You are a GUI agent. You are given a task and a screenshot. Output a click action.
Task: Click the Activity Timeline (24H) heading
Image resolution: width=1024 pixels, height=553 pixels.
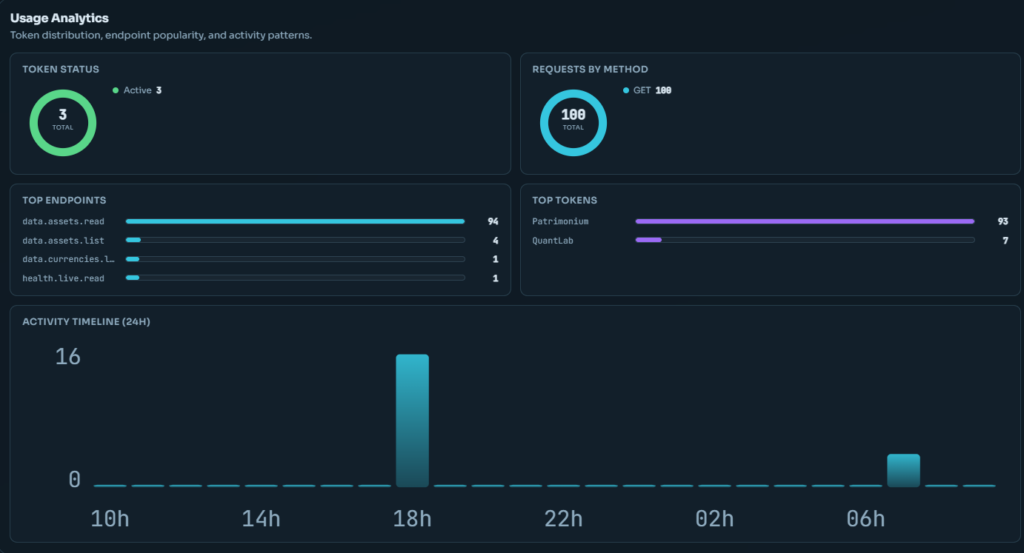[86, 321]
